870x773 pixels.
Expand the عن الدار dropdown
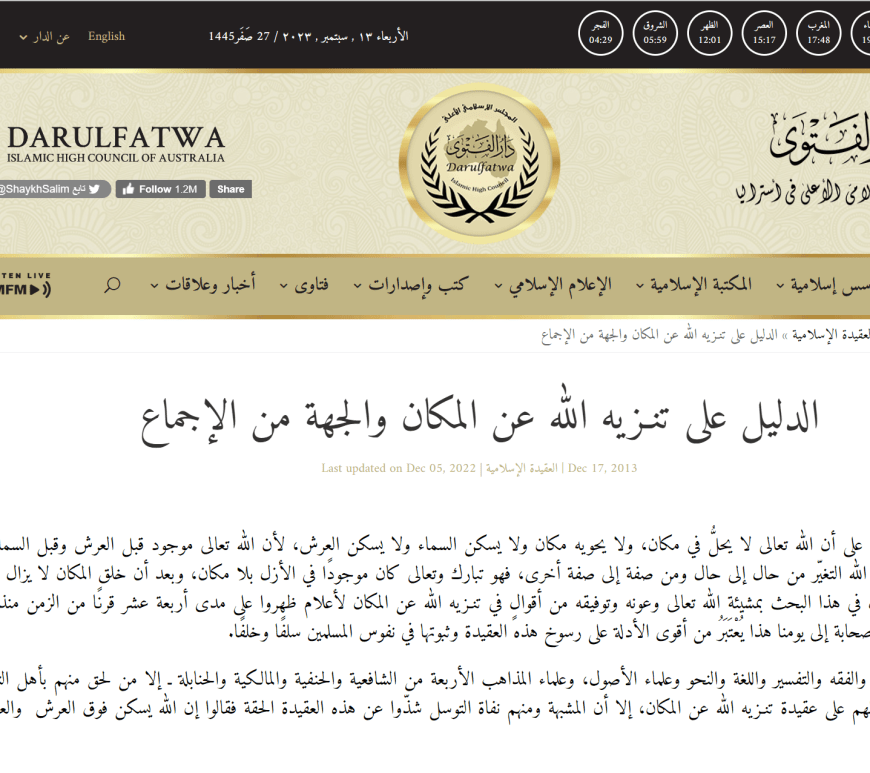point(45,37)
